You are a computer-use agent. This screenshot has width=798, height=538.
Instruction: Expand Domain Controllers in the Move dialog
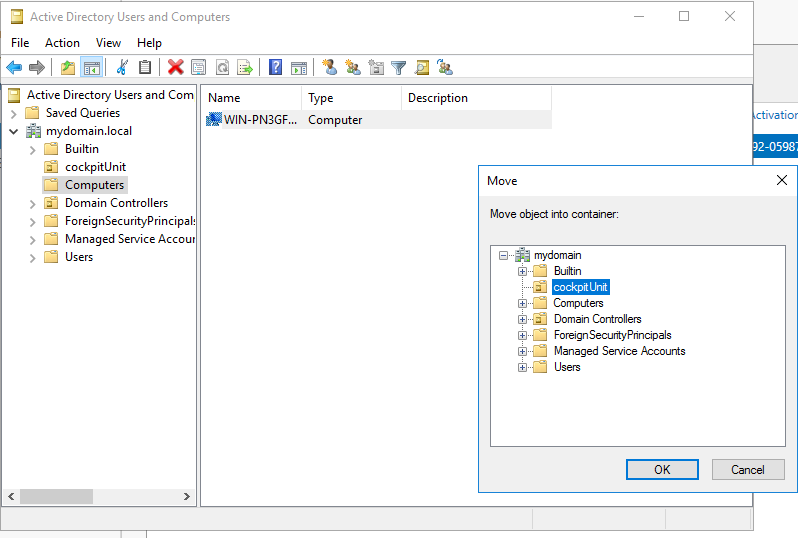click(522, 320)
